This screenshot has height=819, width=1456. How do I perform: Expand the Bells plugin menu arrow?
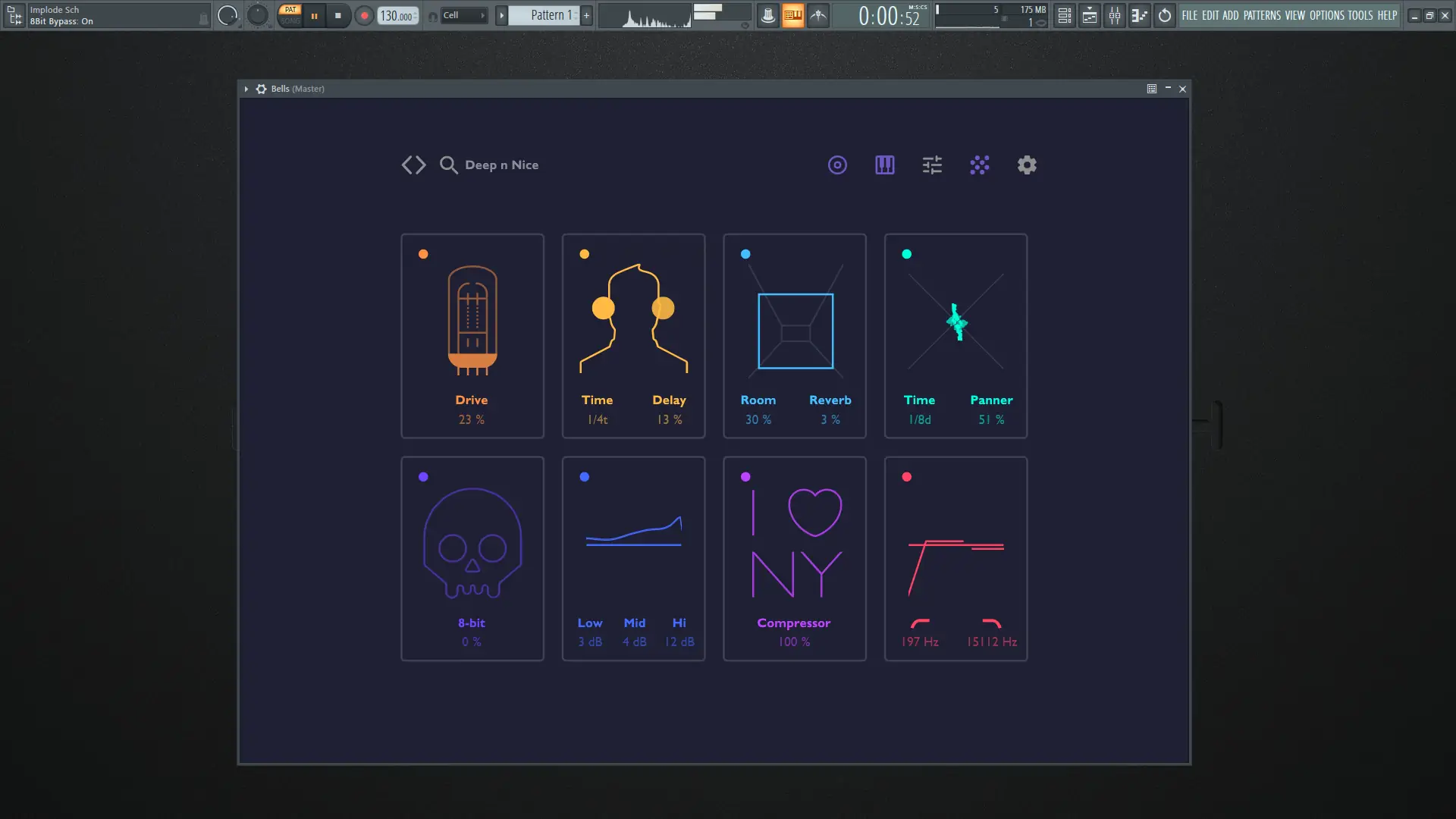pos(246,89)
